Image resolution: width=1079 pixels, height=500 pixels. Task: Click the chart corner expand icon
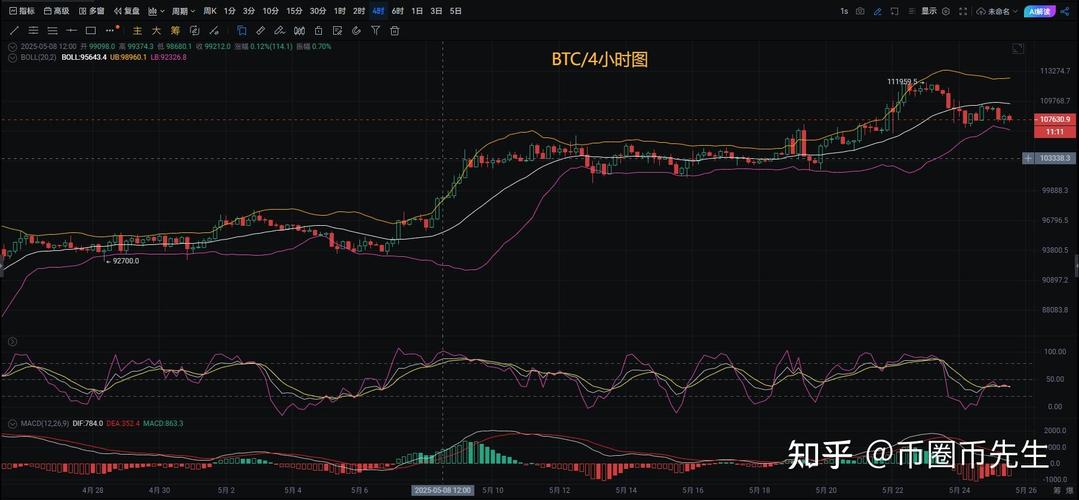1018,48
